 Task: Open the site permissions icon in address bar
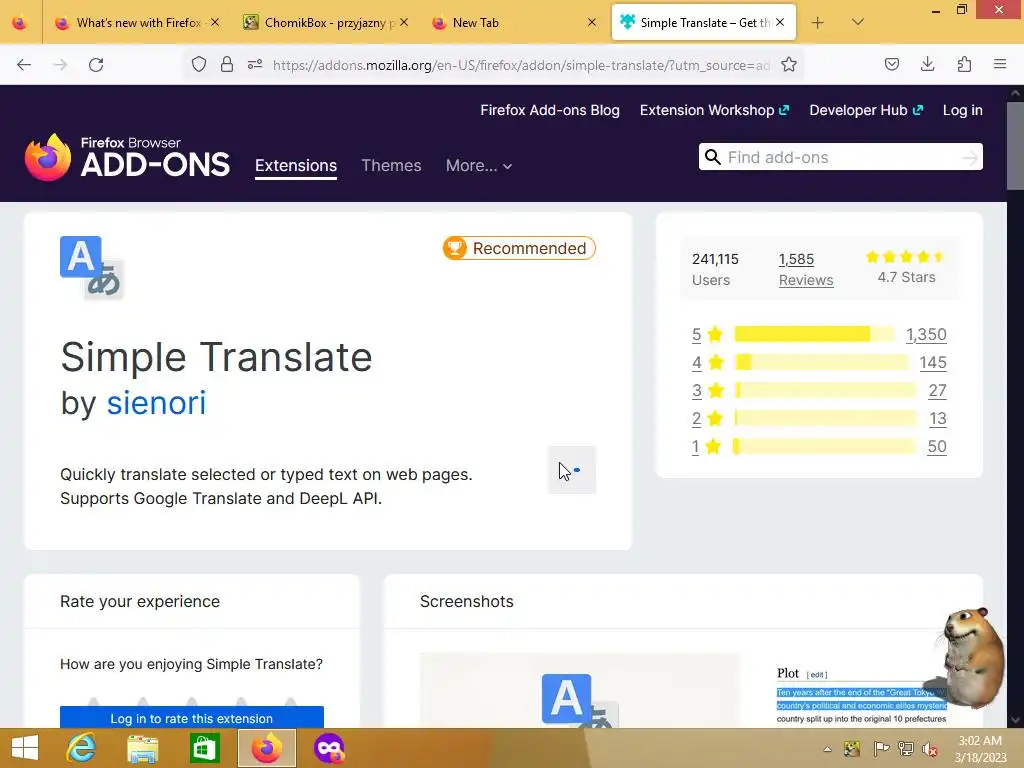pos(255,64)
